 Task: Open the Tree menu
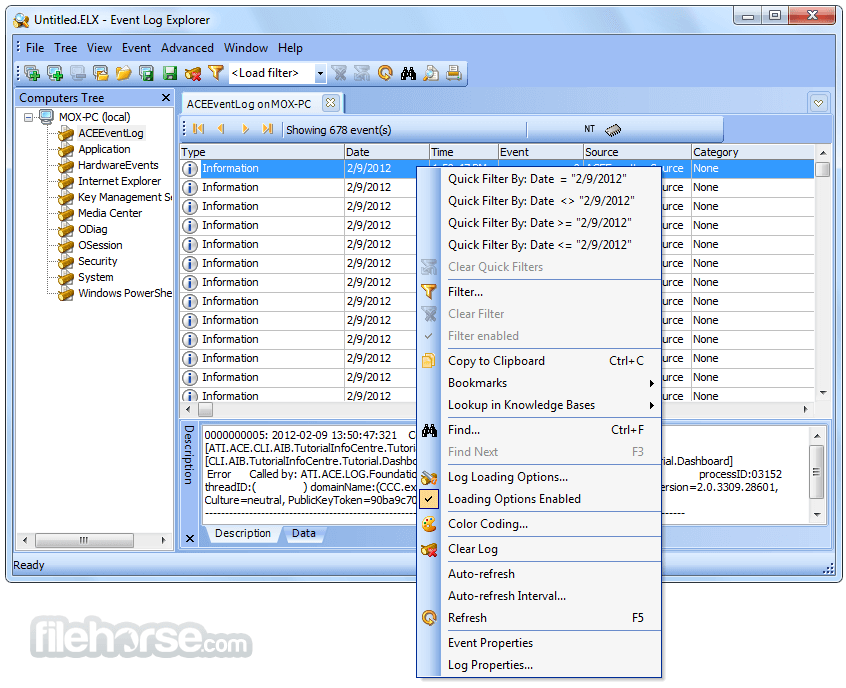(65, 48)
